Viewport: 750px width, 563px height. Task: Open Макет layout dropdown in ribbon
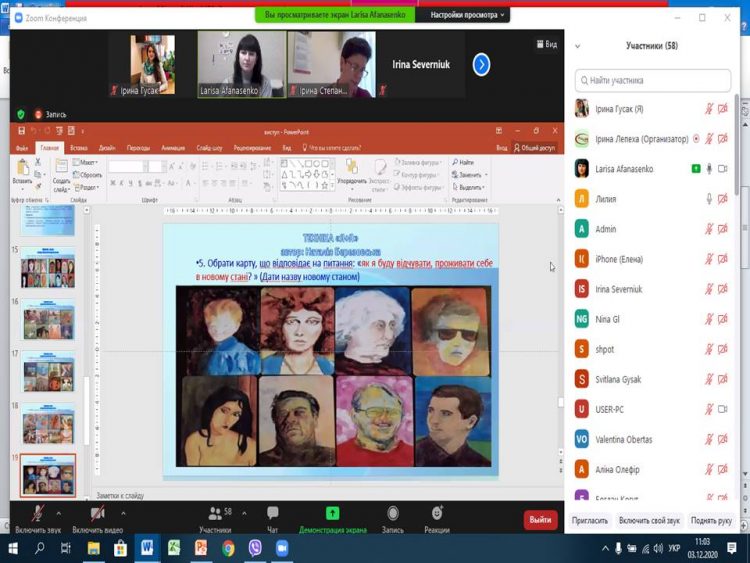point(85,162)
